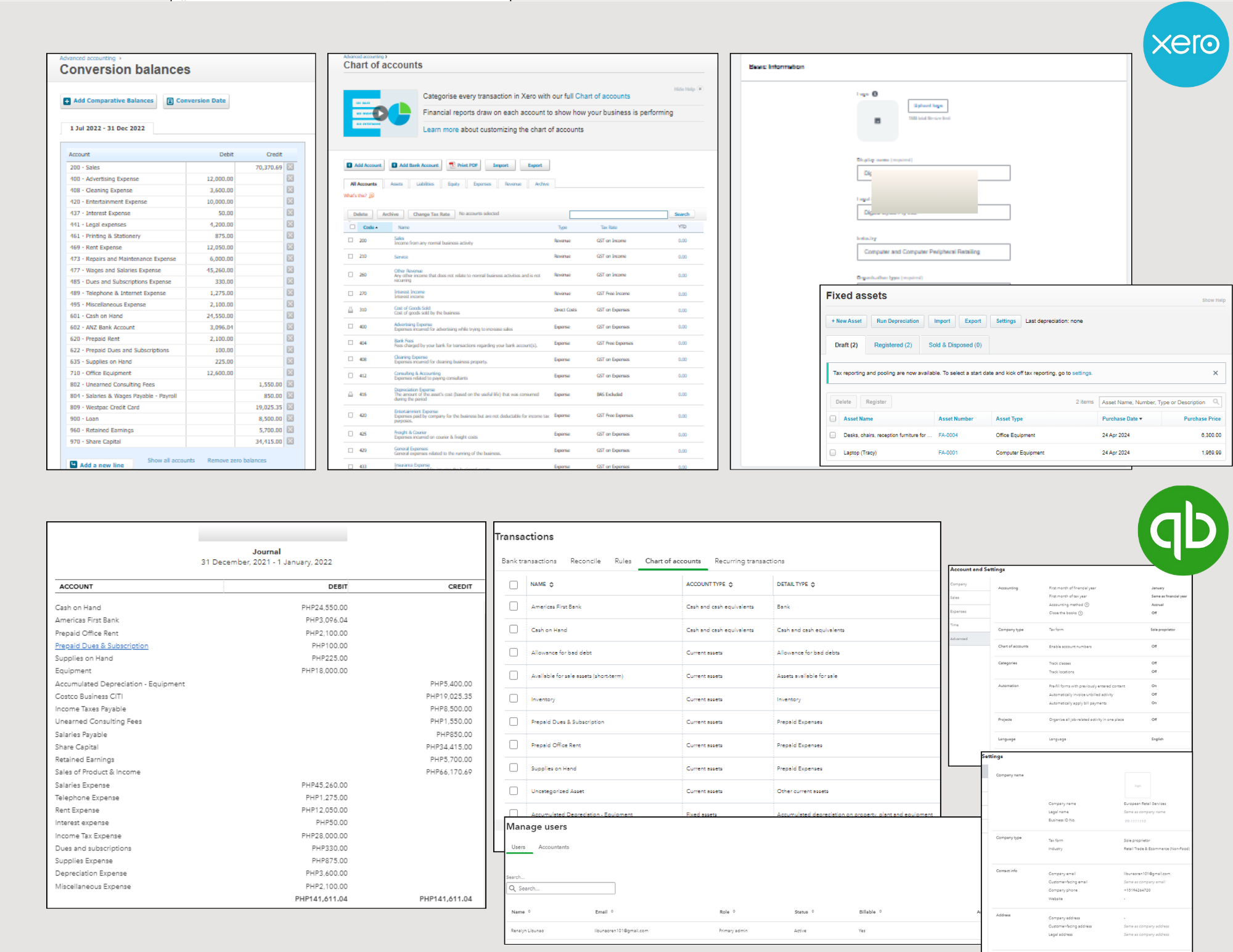This screenshot has height=952, width=1233.
Task: Sort users by Role column
Action: pyautogui.click(x=727, y=912)
